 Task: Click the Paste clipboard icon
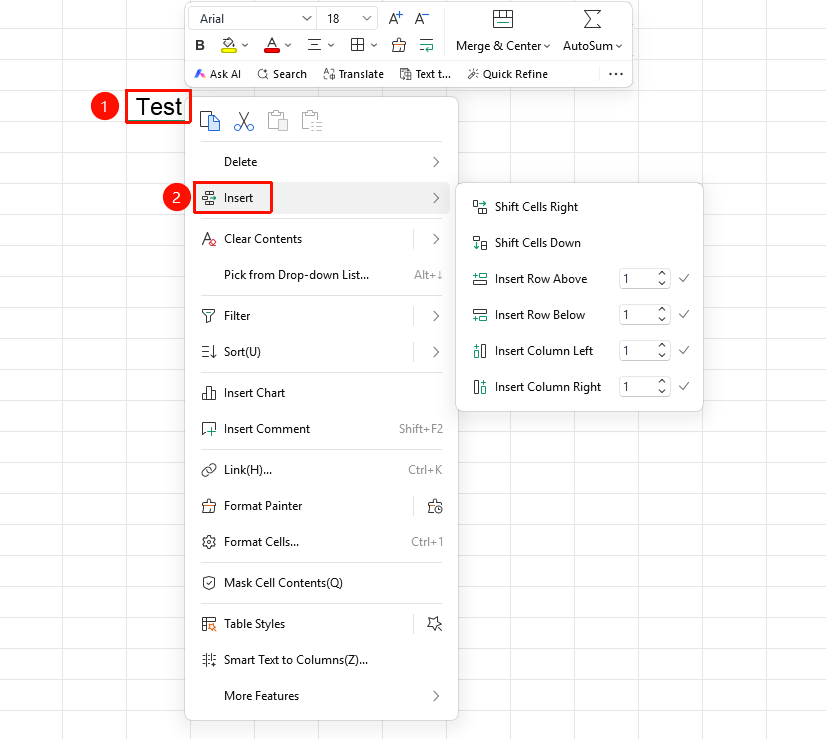pos(278,121)
